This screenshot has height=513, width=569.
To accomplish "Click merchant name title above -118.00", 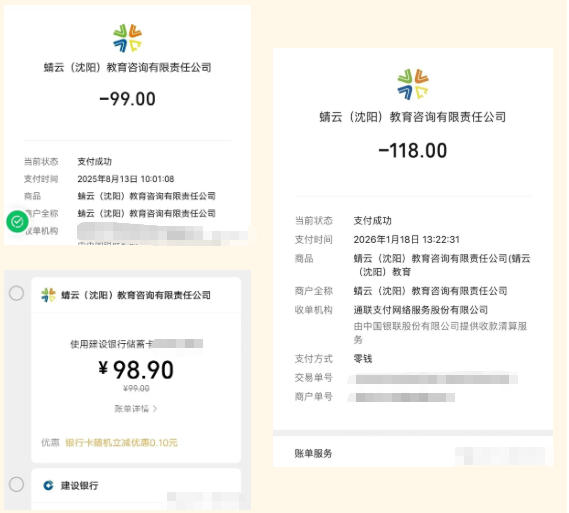I will click(x=413, y=117).
